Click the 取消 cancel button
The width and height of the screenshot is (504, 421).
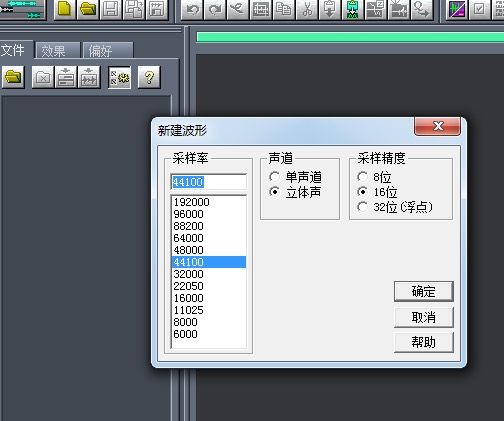tap(424, 317)
